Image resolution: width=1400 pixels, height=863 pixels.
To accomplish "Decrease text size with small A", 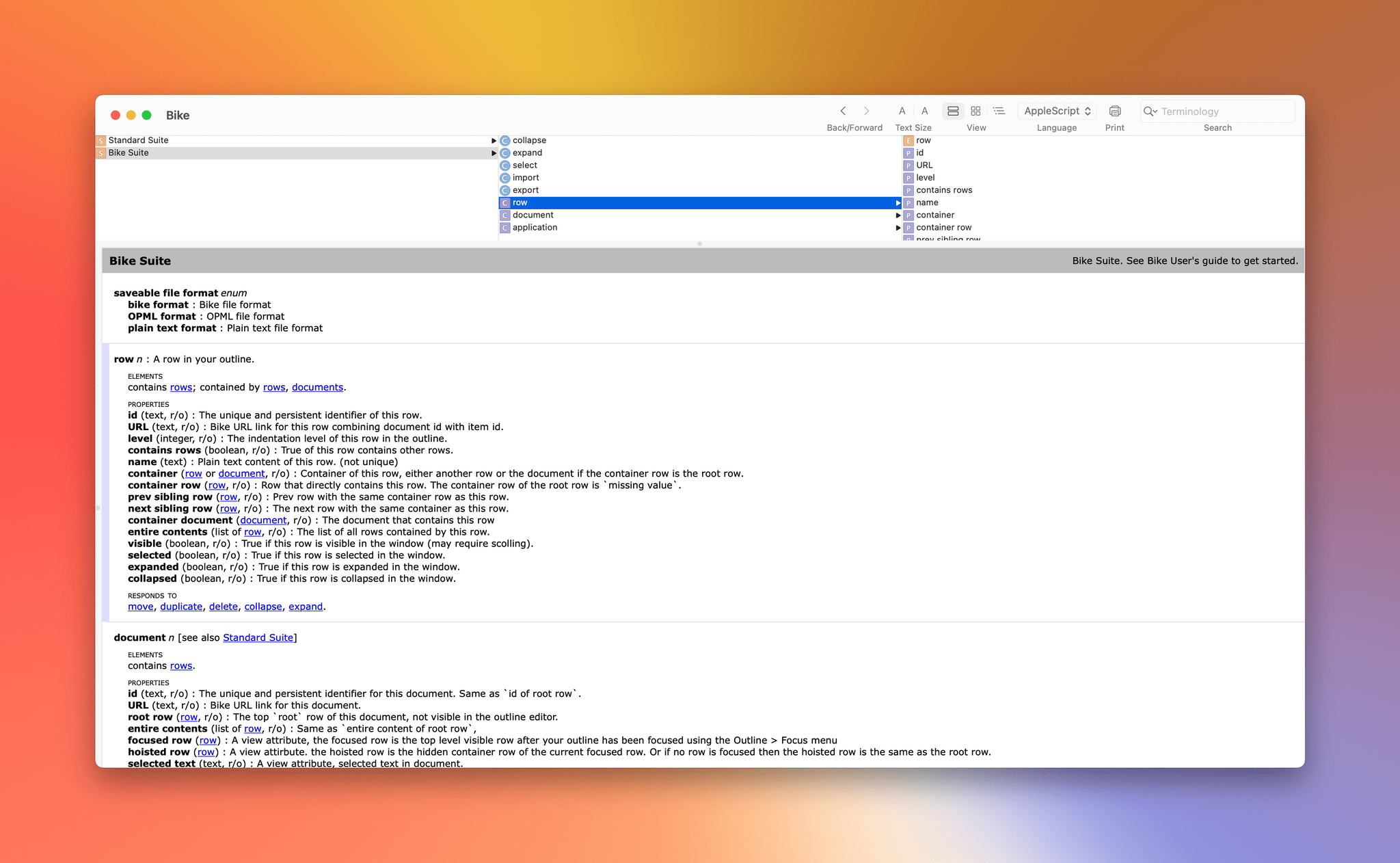I will (902, 111).
